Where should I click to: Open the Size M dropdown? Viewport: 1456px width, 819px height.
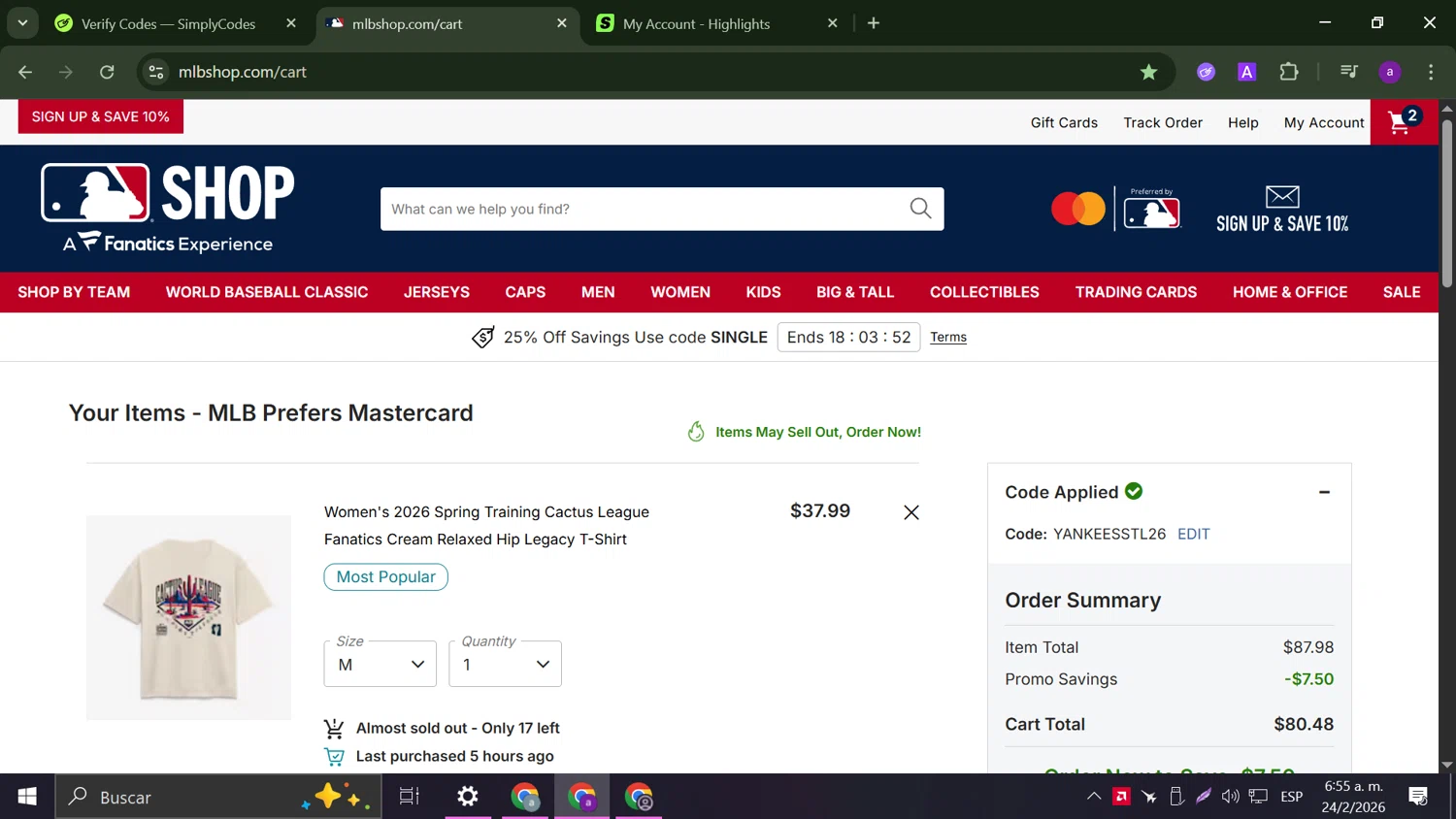[380, 664]
